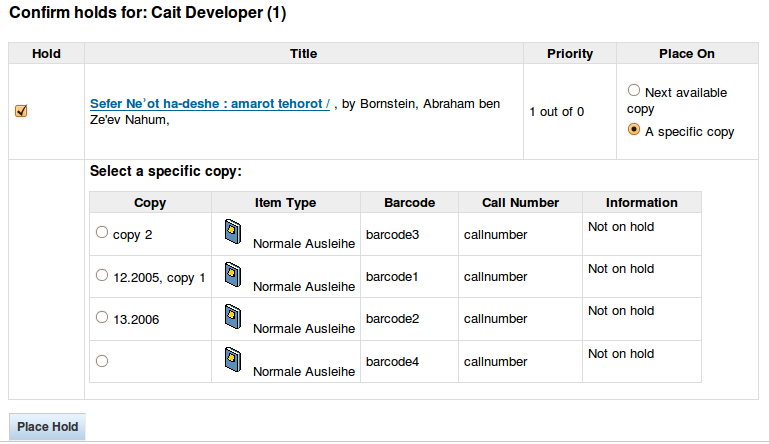
Task: Click the book icon for barcode1
Action: pos(233,272)
